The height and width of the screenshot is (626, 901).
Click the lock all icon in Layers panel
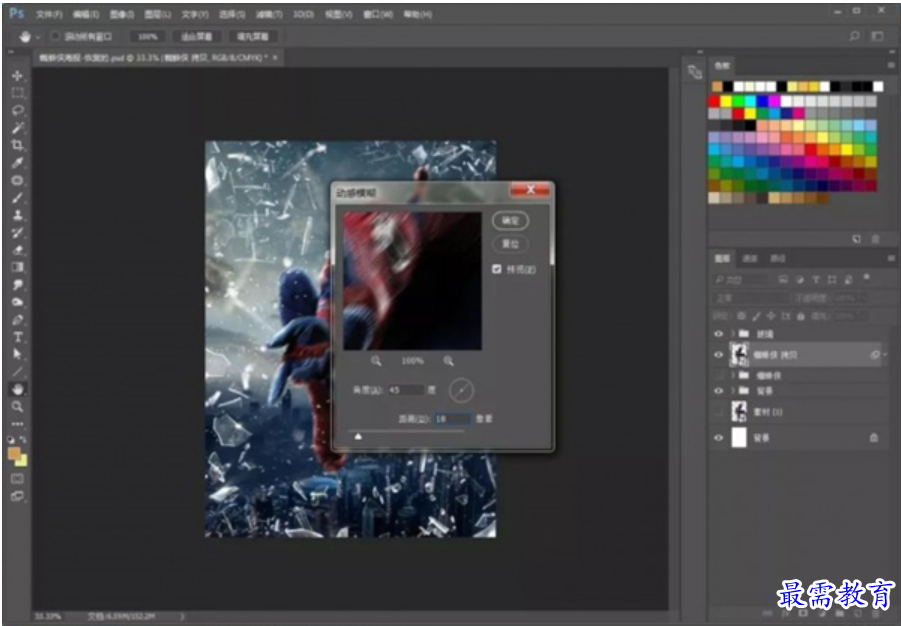click(801, 316)
